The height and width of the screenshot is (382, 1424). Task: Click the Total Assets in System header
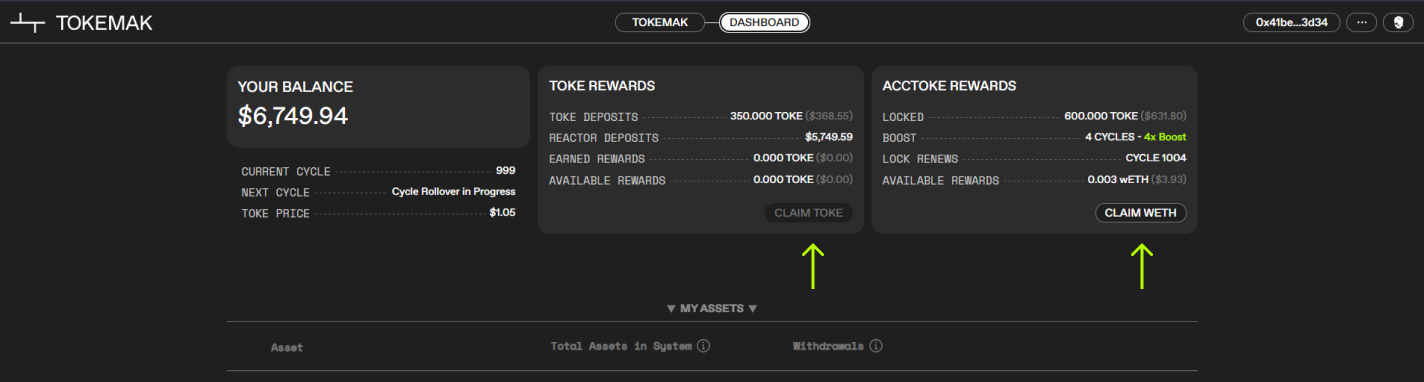621,346
